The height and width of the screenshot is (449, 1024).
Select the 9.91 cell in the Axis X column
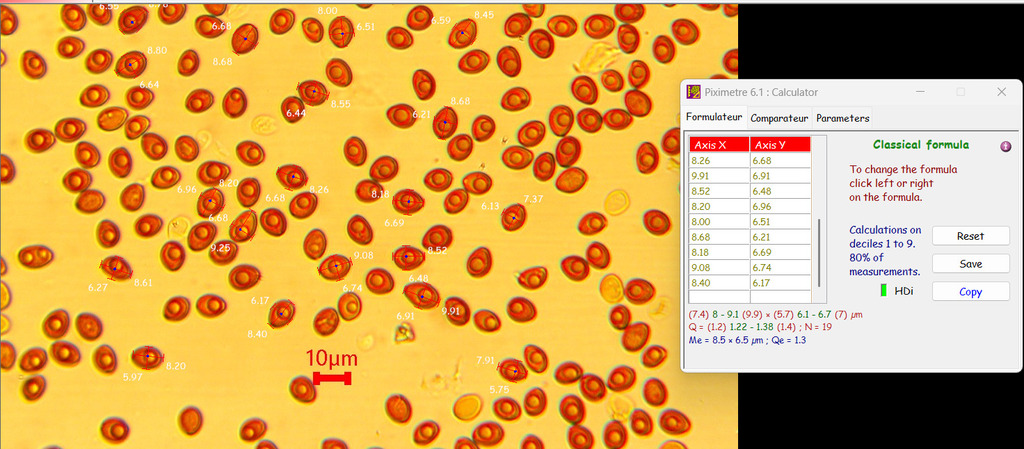coord(720,176)
